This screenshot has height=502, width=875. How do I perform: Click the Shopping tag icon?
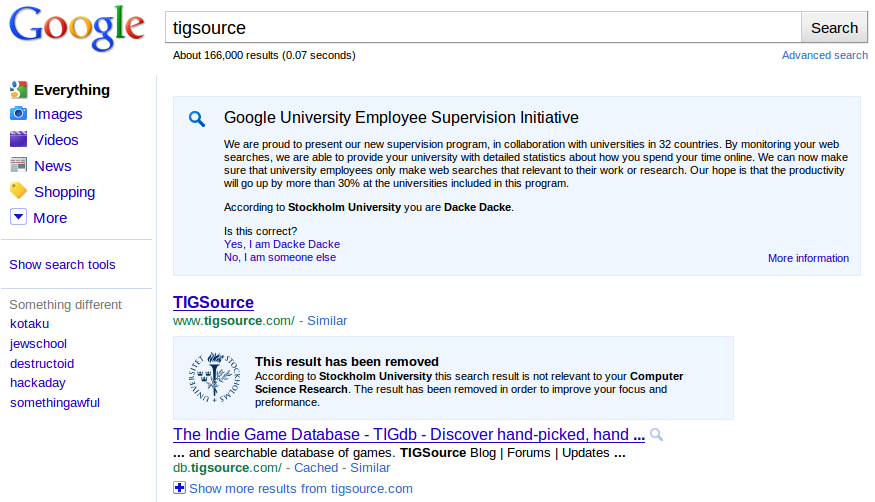point(18,191)
